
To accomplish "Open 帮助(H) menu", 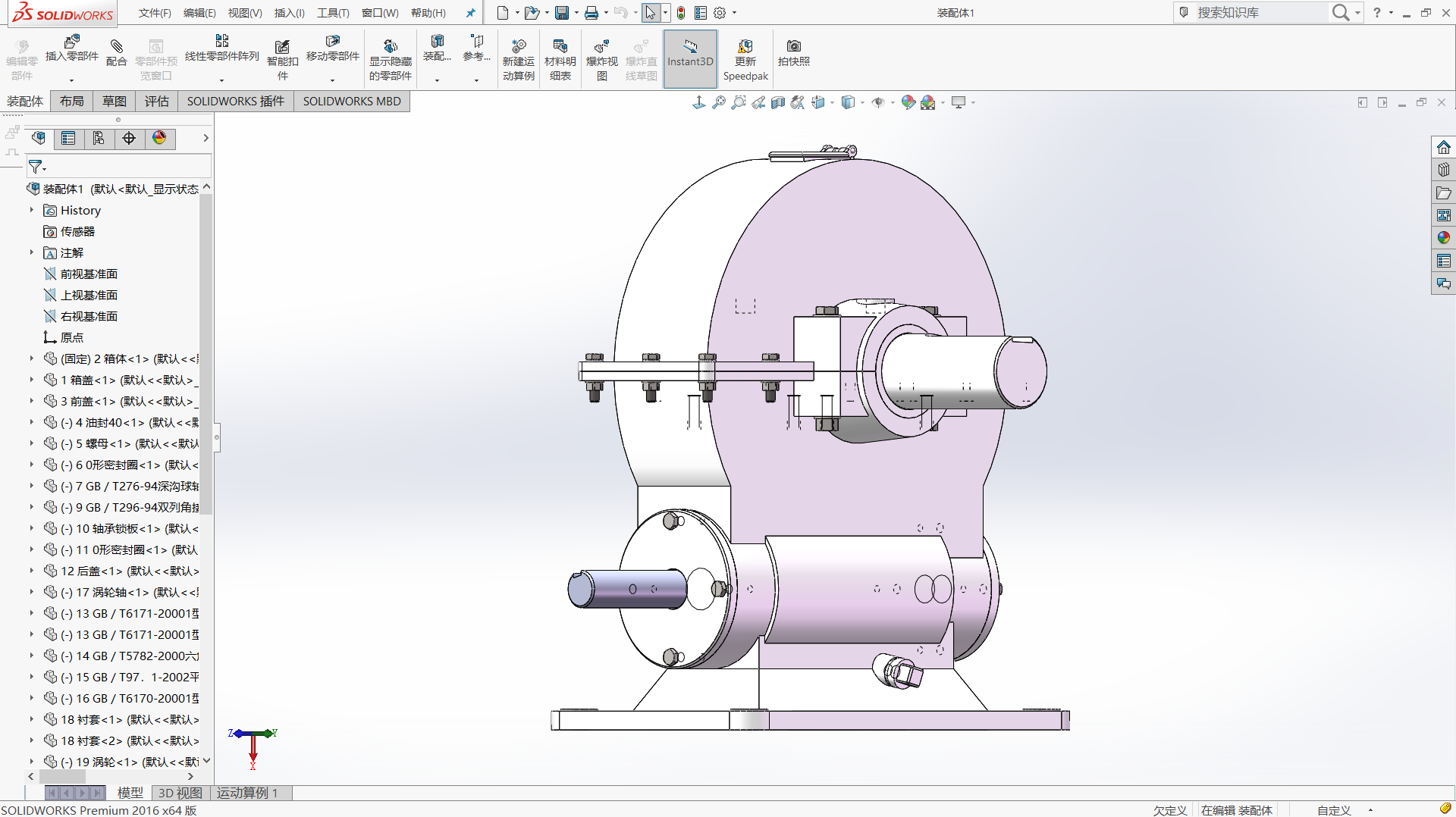I will click(428, 13).
